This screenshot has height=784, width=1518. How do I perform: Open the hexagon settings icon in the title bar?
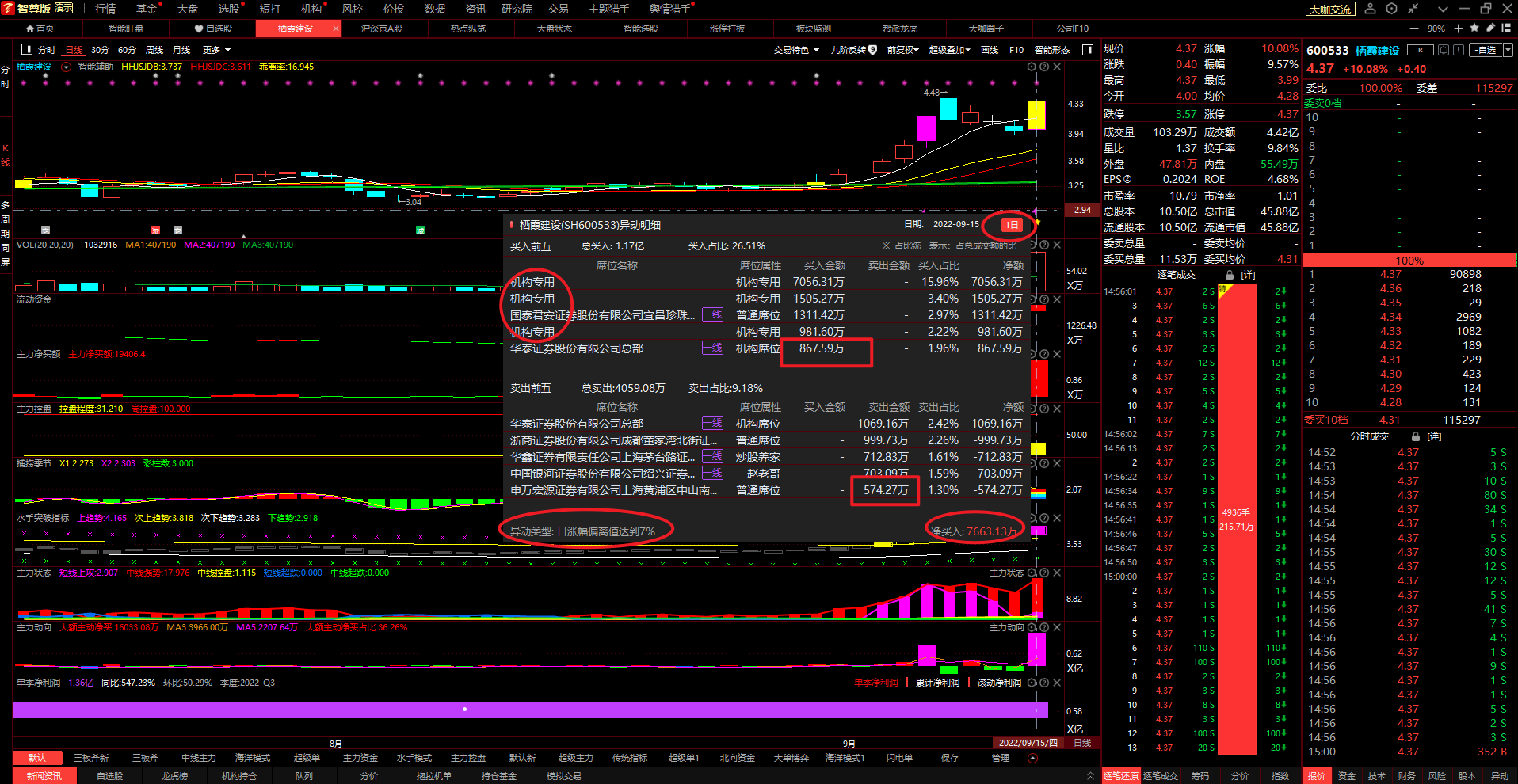tap(1391, 9)
